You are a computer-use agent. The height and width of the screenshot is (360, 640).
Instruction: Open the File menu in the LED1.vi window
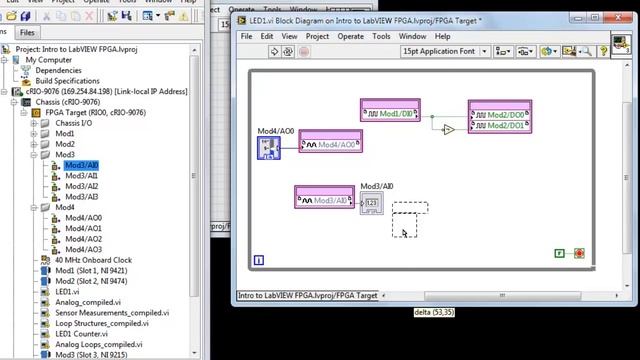[x=246, y=36]
